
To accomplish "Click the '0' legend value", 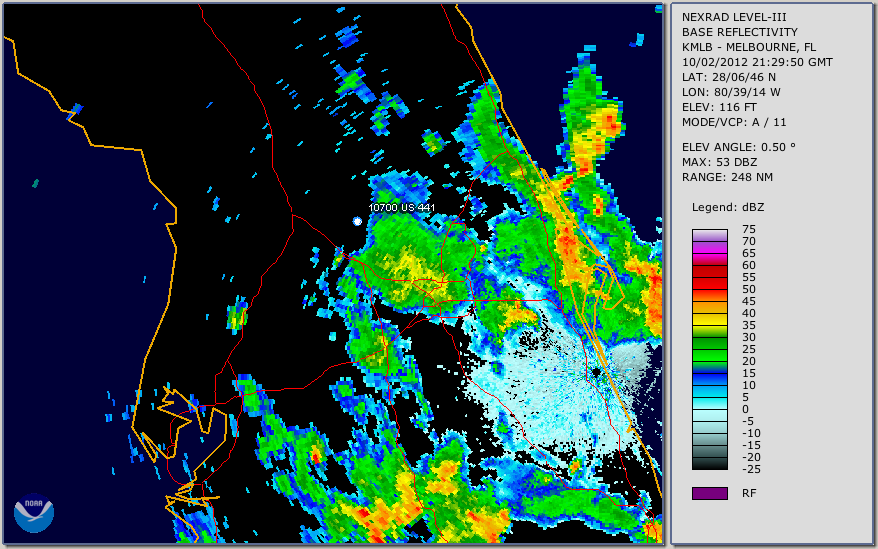I will (745, 410).
